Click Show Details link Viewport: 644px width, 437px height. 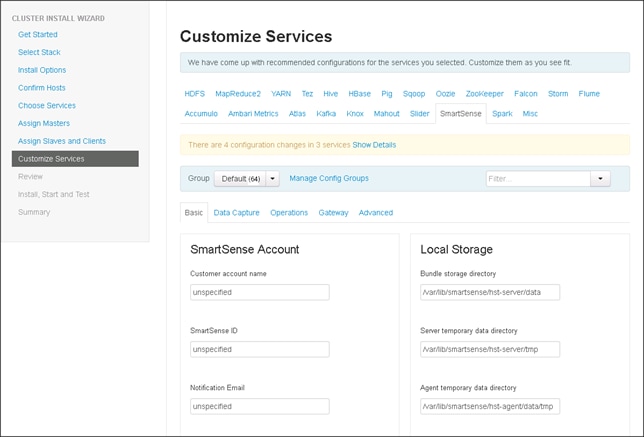click(x=374, y=145)
